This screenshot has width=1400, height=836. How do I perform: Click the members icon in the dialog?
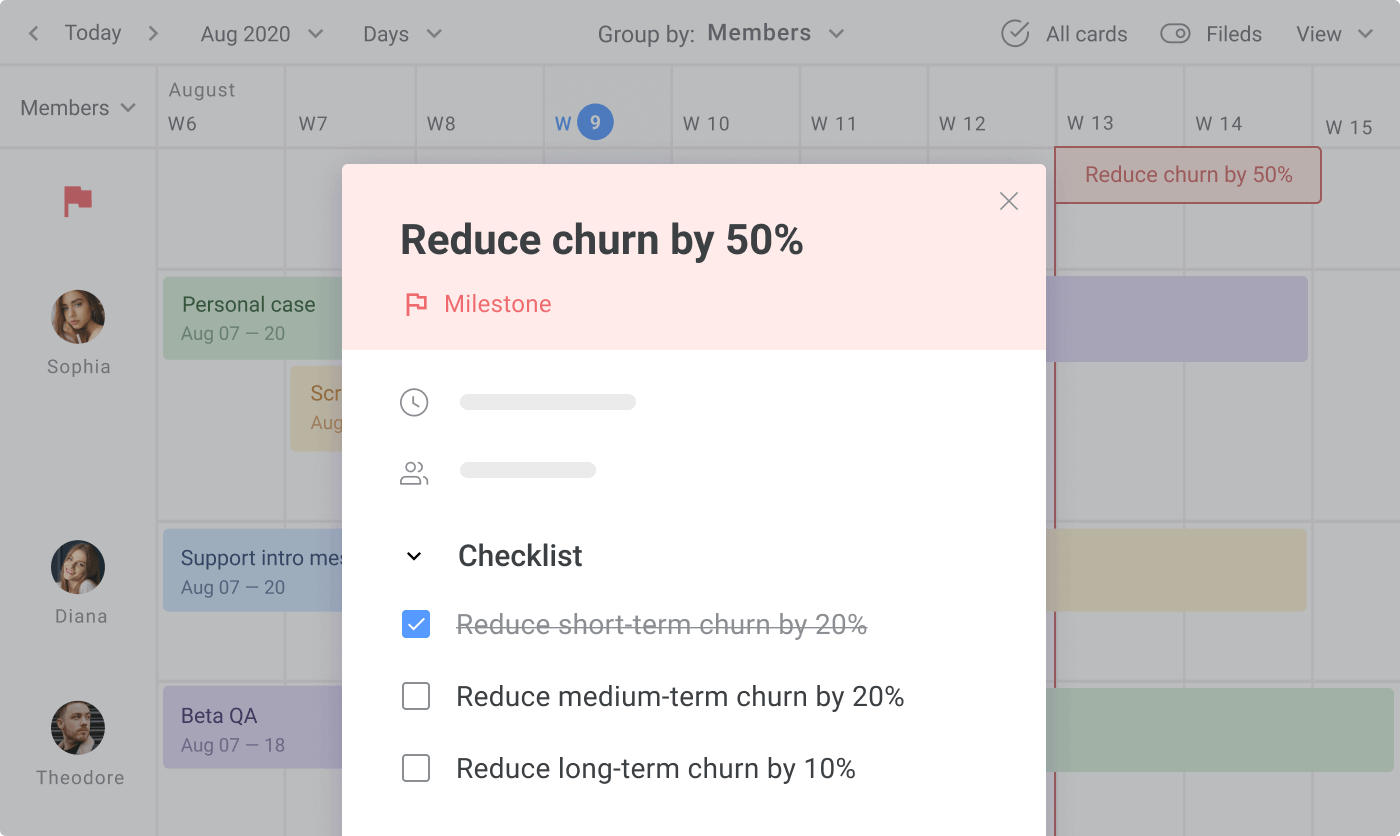point(414,473)
